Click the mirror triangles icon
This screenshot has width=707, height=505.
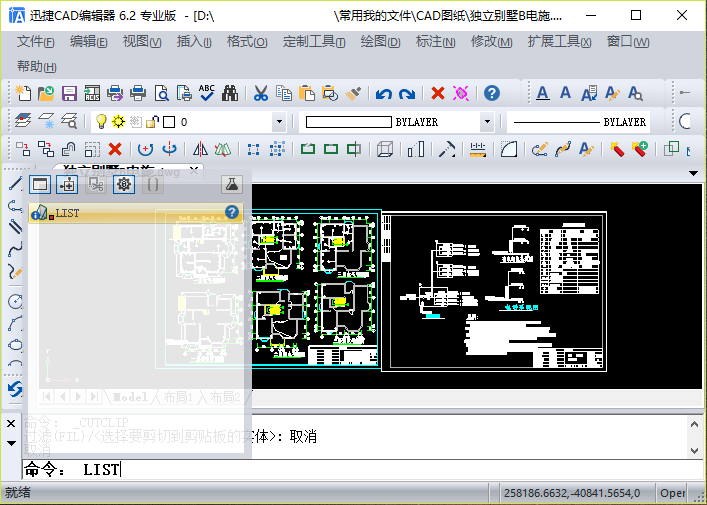tap(200, 149)
